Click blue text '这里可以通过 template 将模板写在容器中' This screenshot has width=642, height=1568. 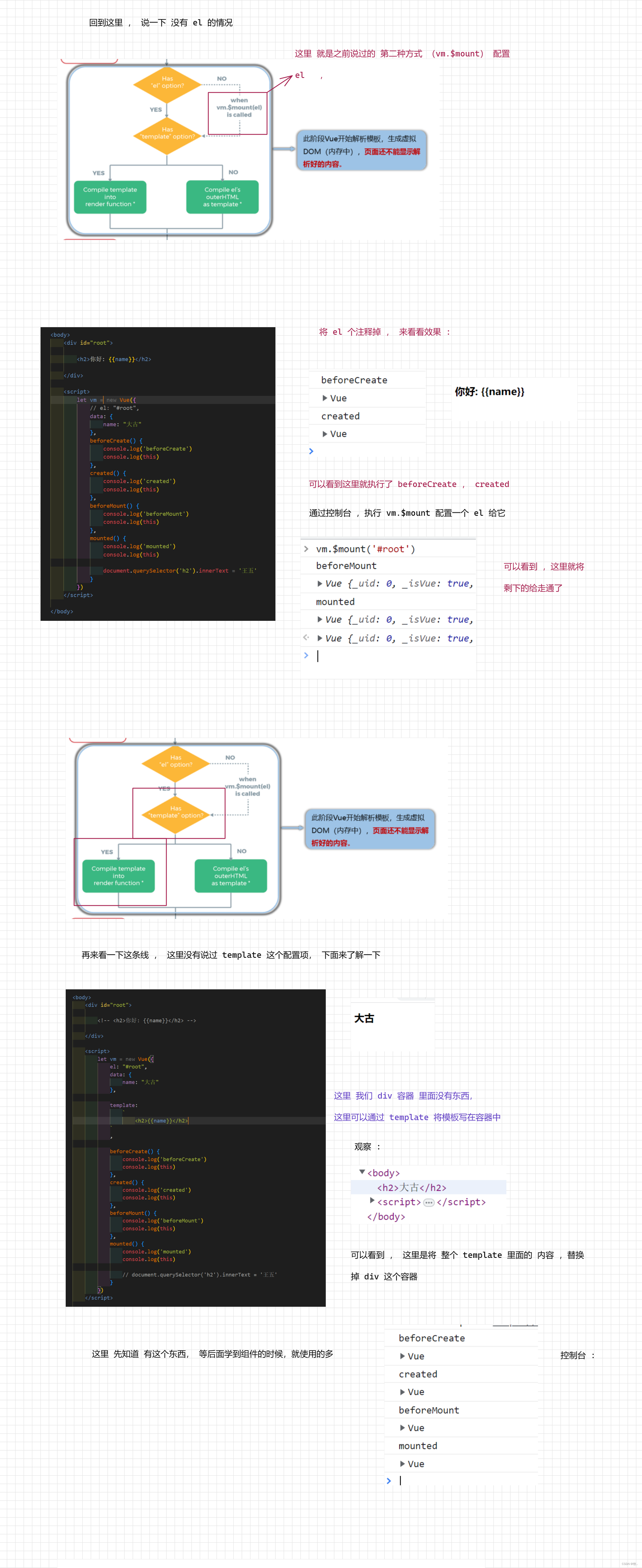pyautogui.click(x=417, y=1118)
